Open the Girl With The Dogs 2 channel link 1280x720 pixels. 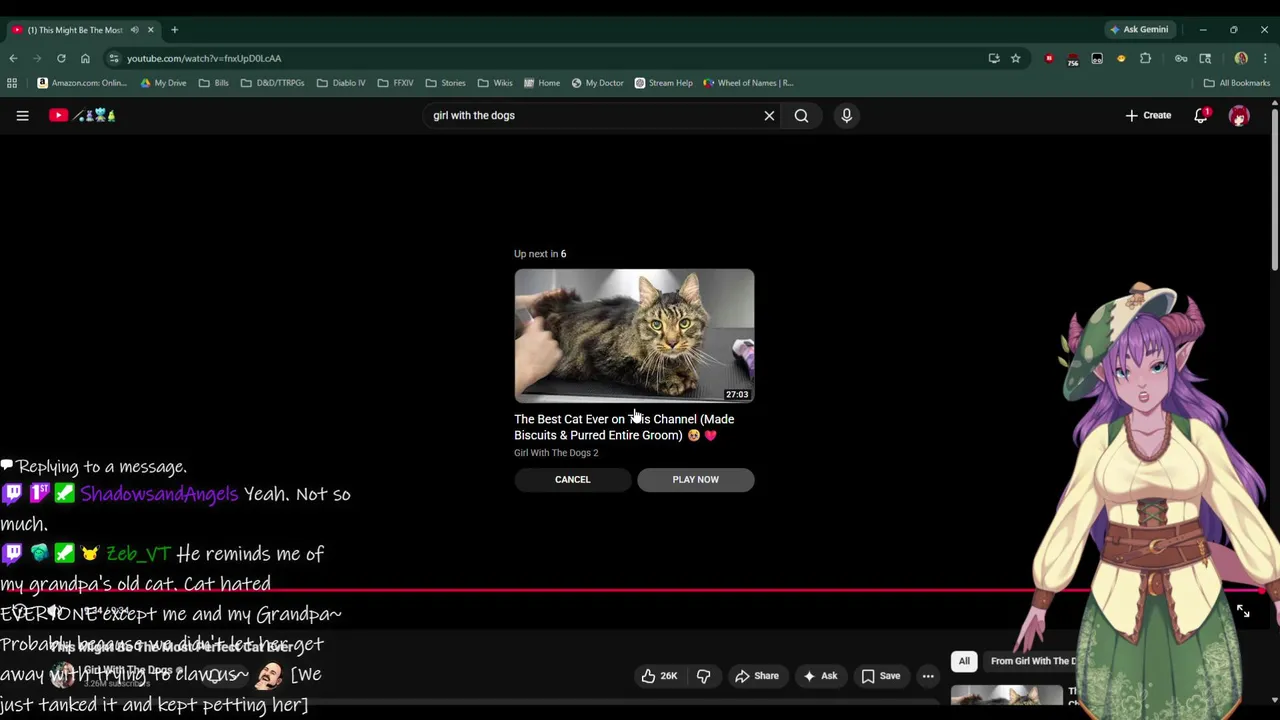pos(556,453)
